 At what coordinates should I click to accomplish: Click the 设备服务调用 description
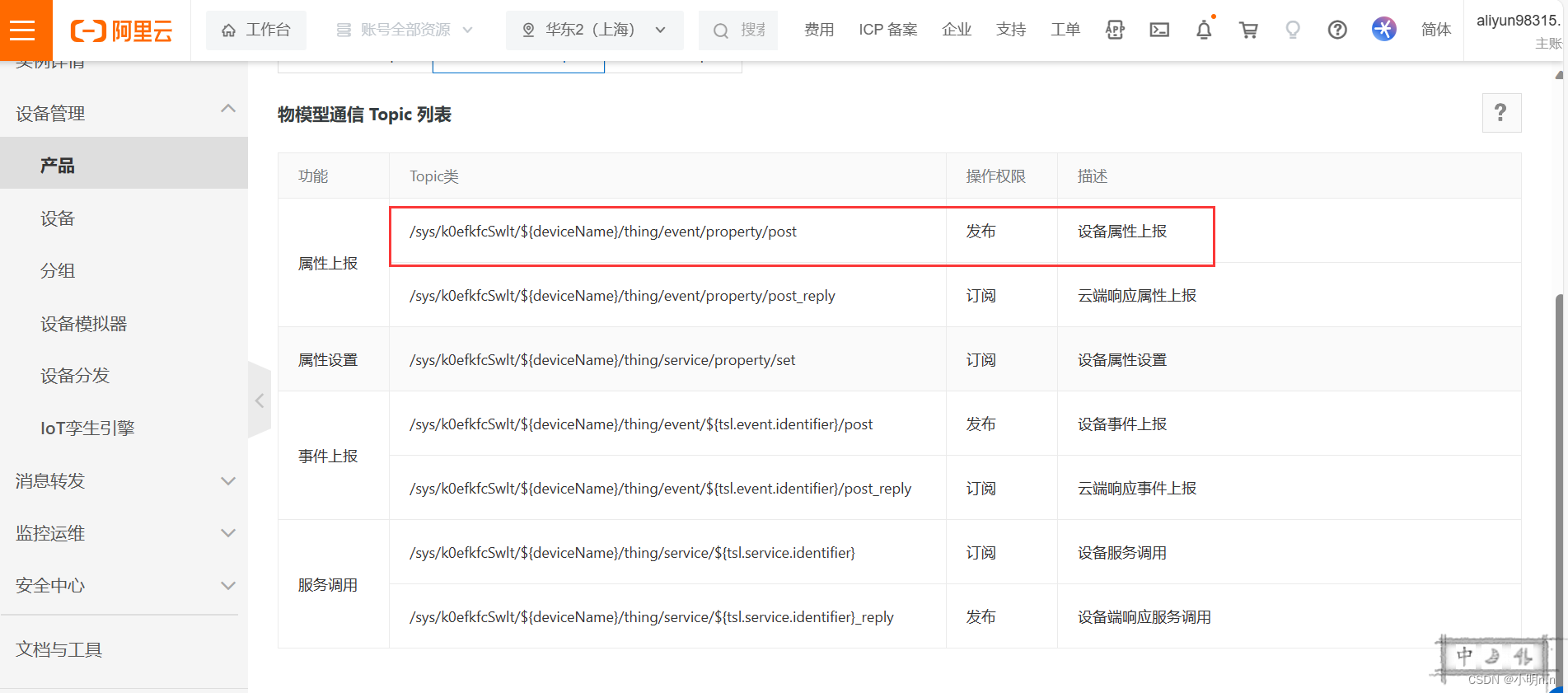pyautogui.click(x=1122, y=553)
